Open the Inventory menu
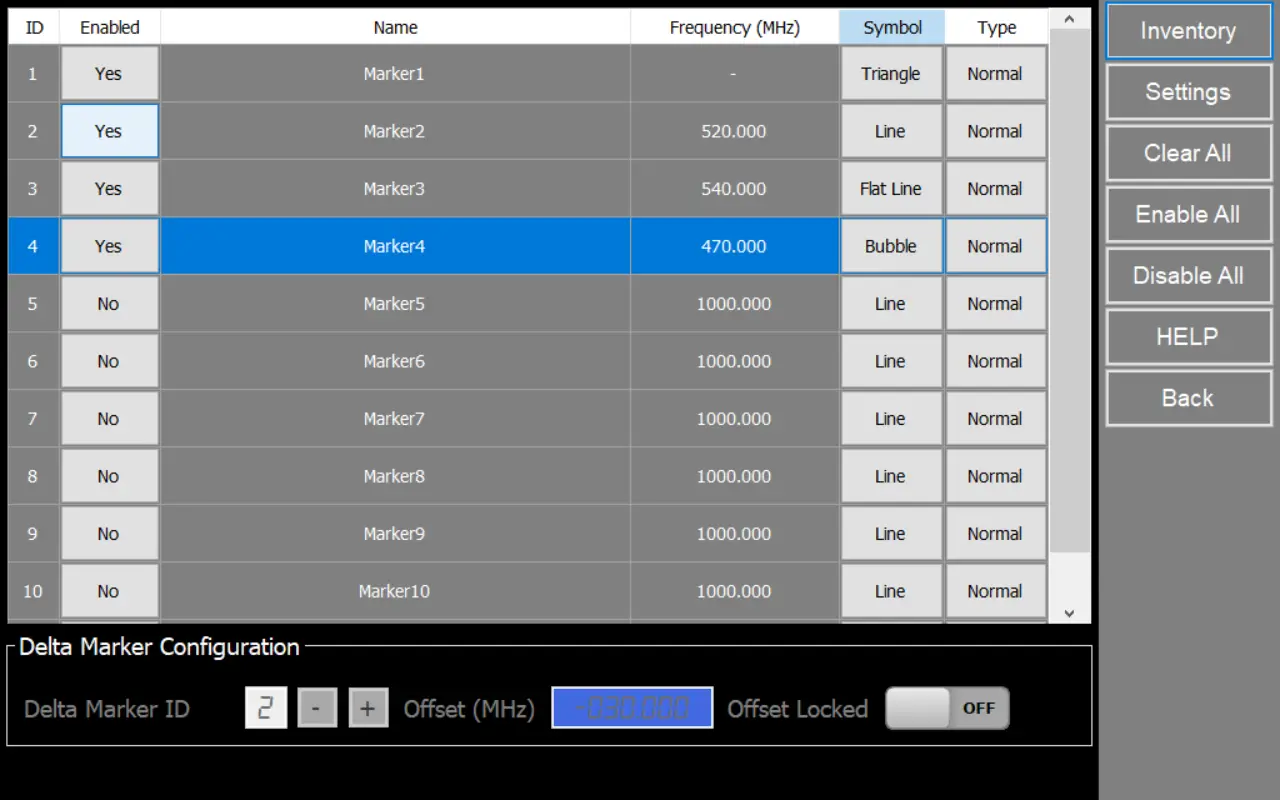This screenshot has width=1280, height=800. pyautogui.click(x=1187, y=31)
